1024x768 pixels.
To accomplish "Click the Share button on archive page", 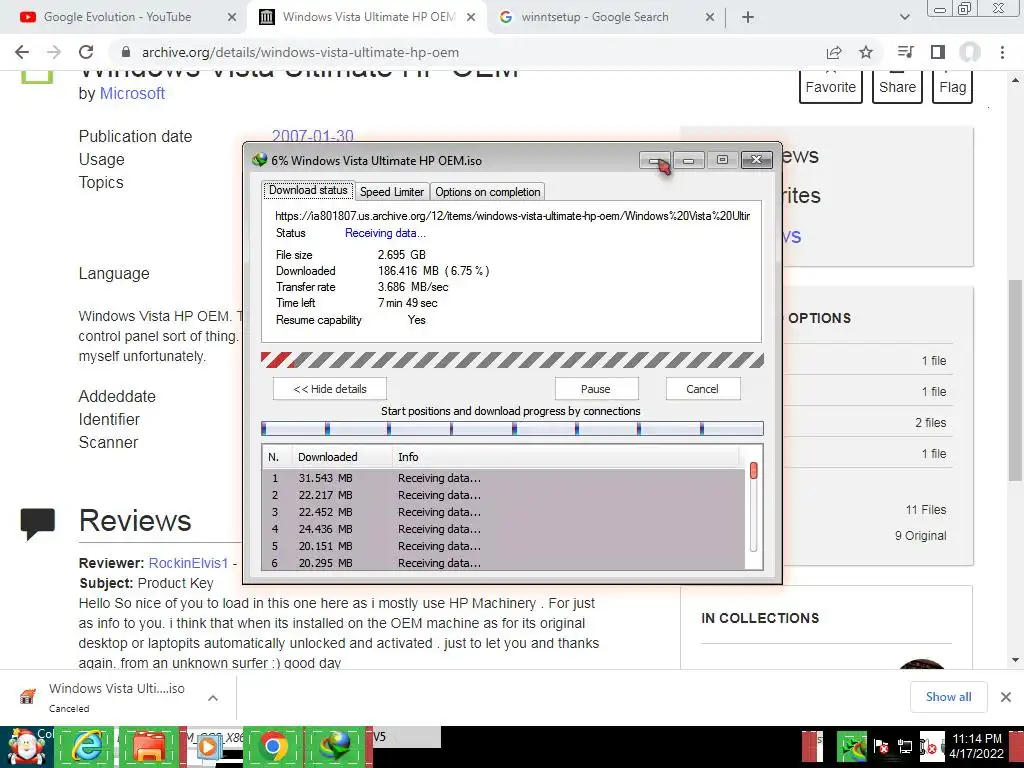I will point(897,86).
